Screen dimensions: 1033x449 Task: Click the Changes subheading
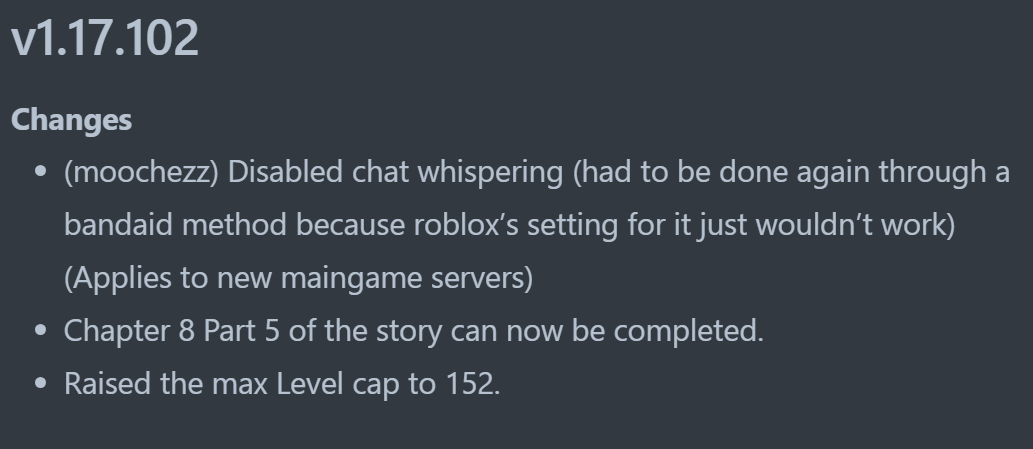pyautogui.click(x=72, y=120)
